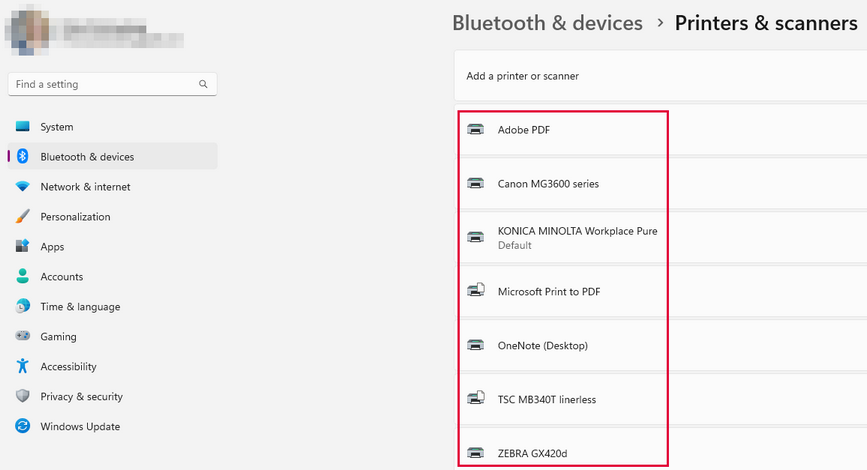The image size is (867, 470).
Task: Click the Find a setting search box
Action: (112, 84)
